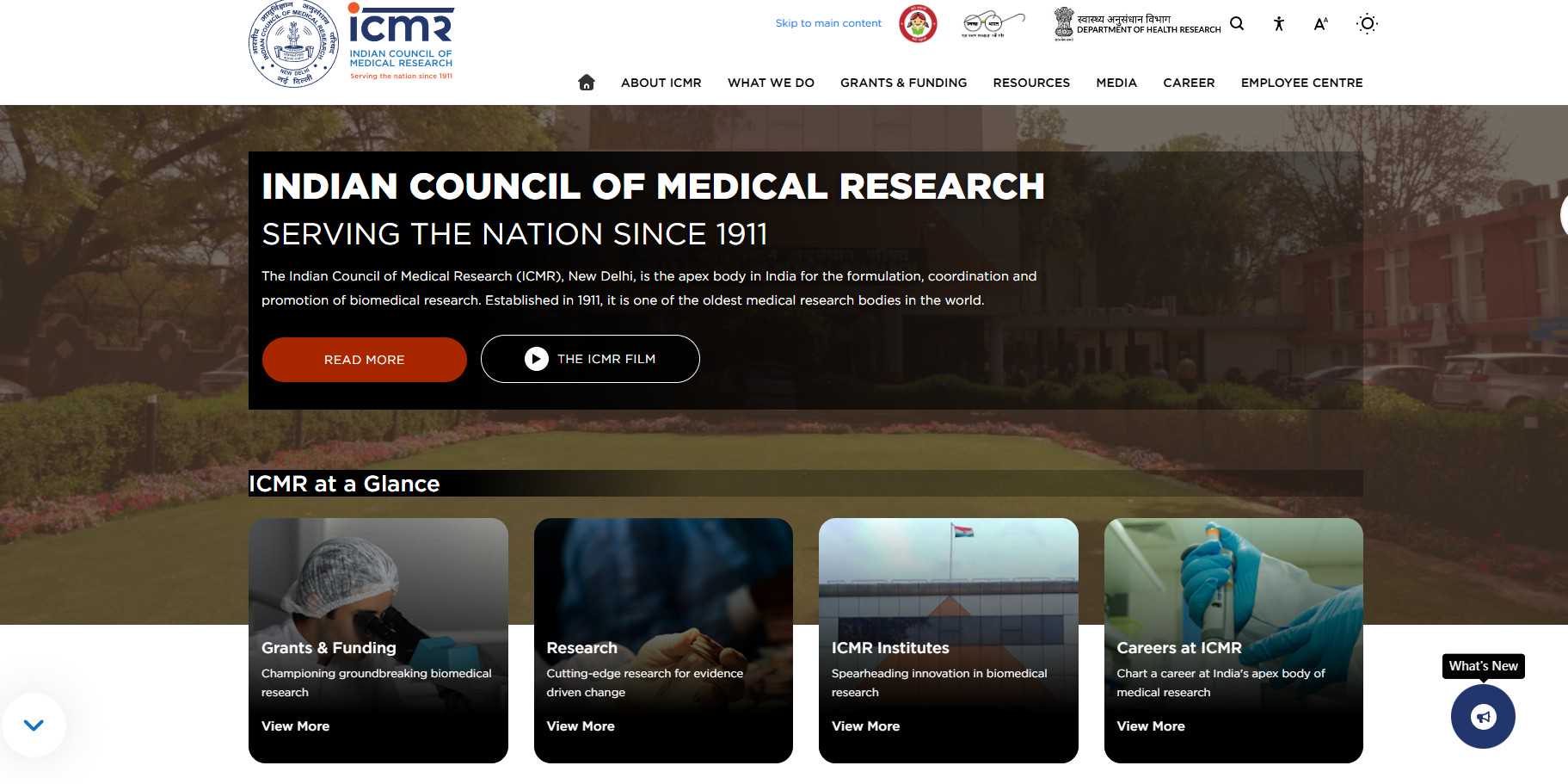Open the Resources menu
Screen dimensions: 1568x784
pyautogui.click(x=1031, y=83)
